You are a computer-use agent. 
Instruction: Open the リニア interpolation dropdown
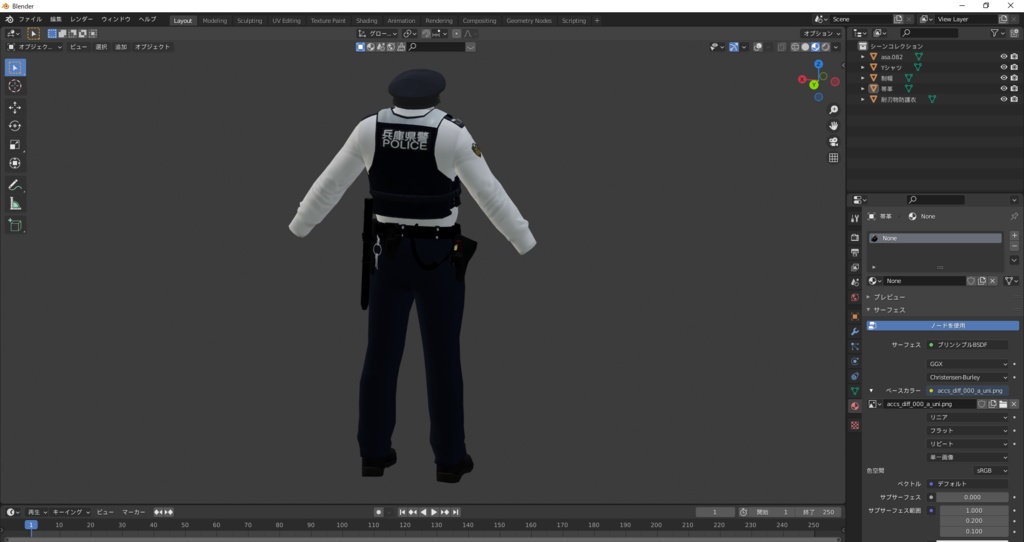[x=967, y=417]
